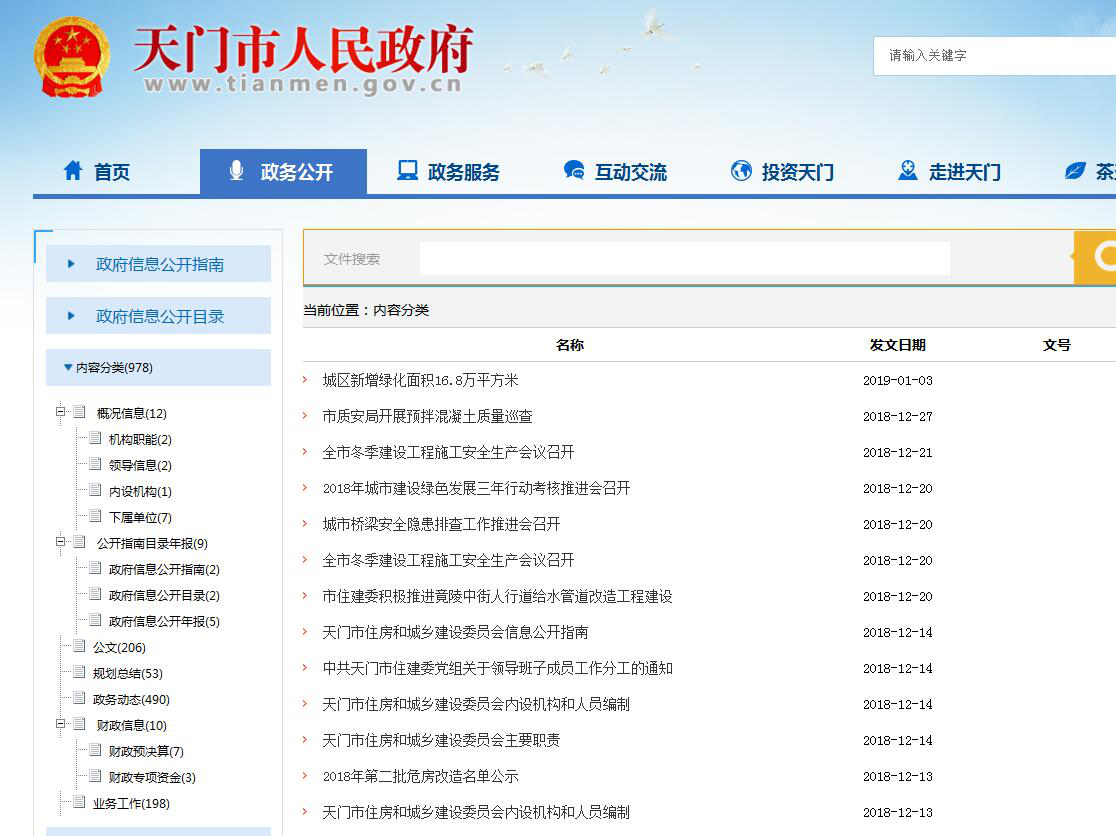
Task: Open 政府信息公开指南 sidebar menu
Action: [x=159, y=264]
